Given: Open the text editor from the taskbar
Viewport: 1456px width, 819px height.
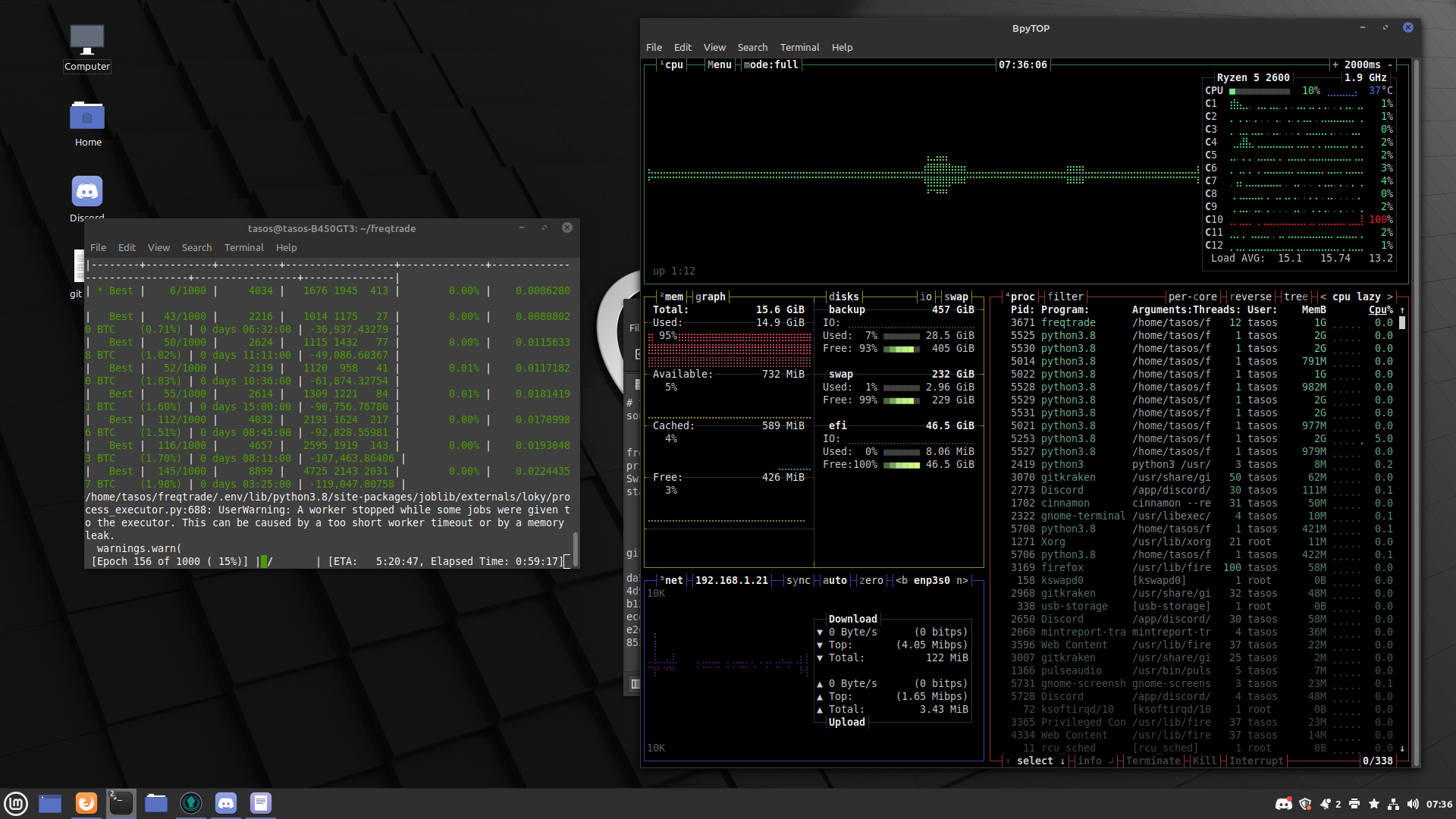Looking at the screenshot, I should coord(261,803).
